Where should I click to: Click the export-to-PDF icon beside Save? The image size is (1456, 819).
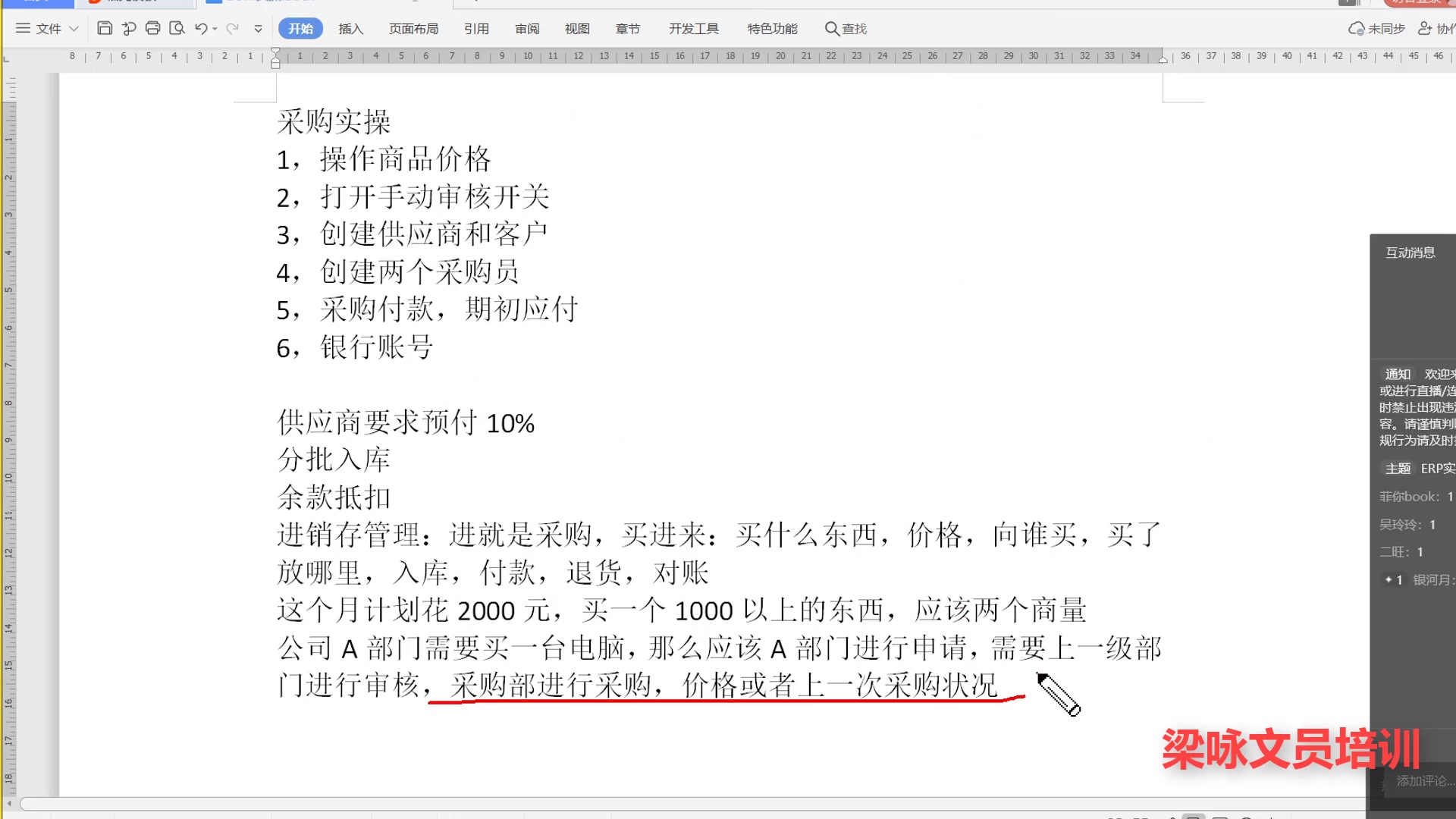[128, 28]
